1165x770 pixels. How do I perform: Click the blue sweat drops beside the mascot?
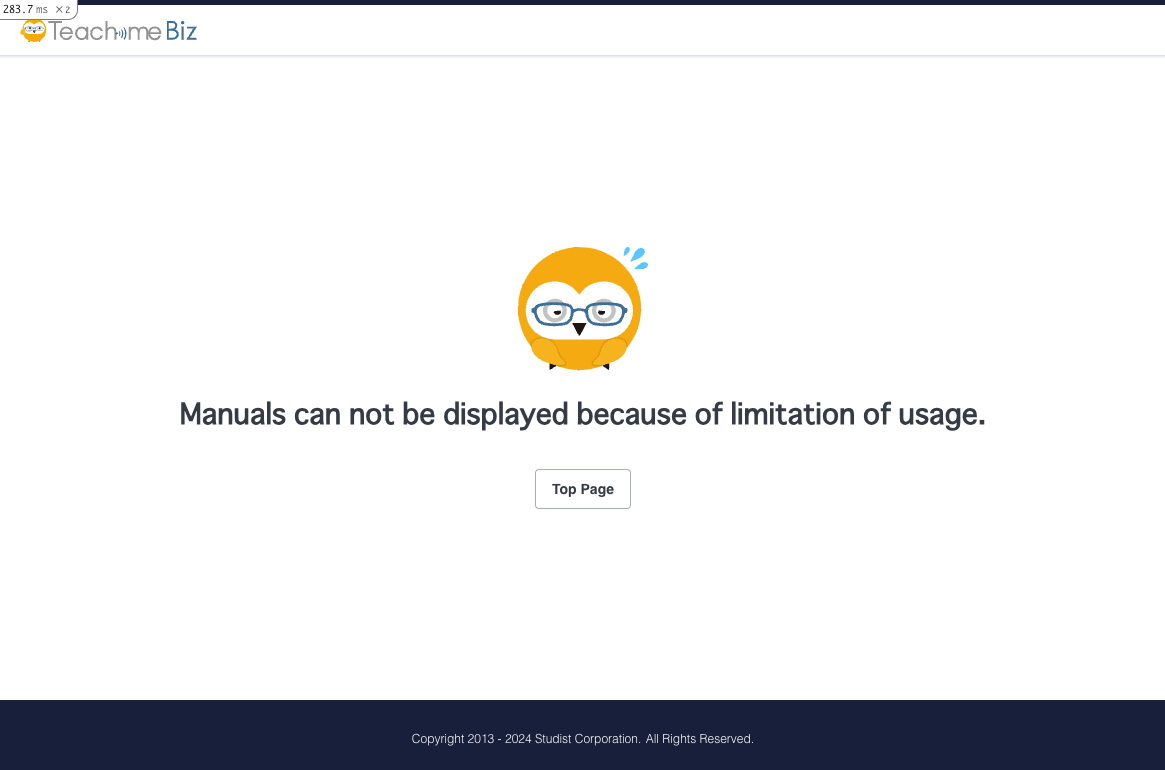(x=635, y=258)
